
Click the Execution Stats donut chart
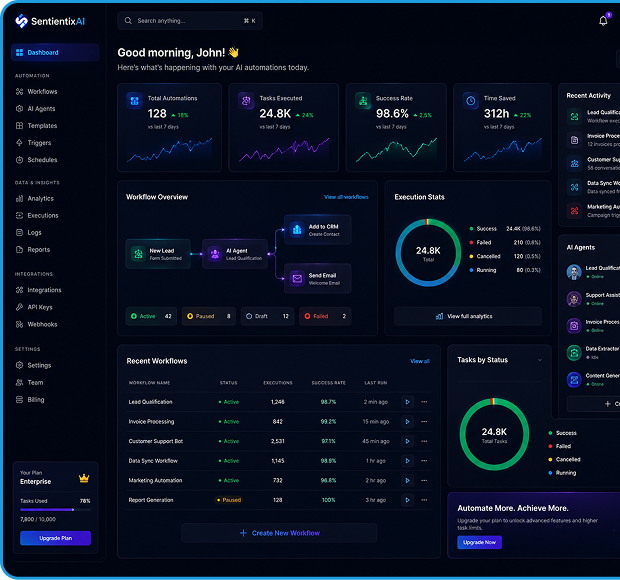pyautogui.click(x=428, y=253)
